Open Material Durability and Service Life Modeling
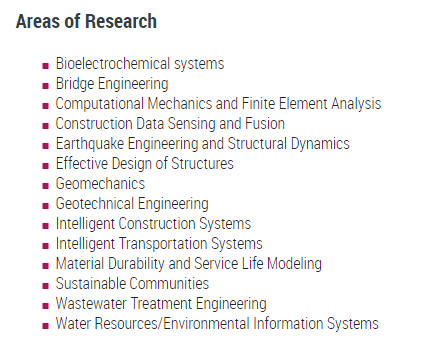This screenshot has height=363, width=436. [189, 264]
